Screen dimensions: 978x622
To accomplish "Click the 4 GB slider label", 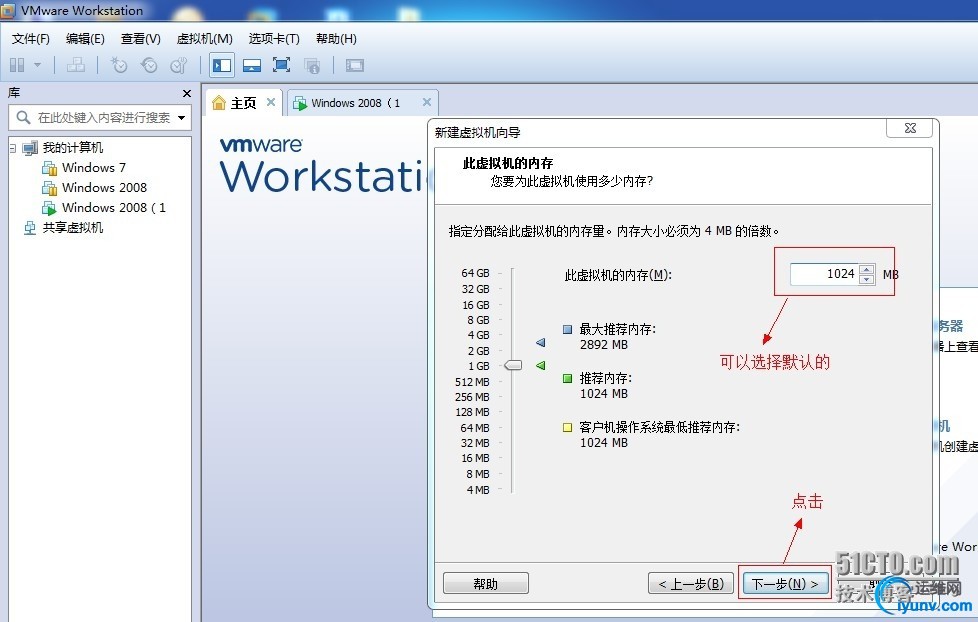I will (478, 335).
